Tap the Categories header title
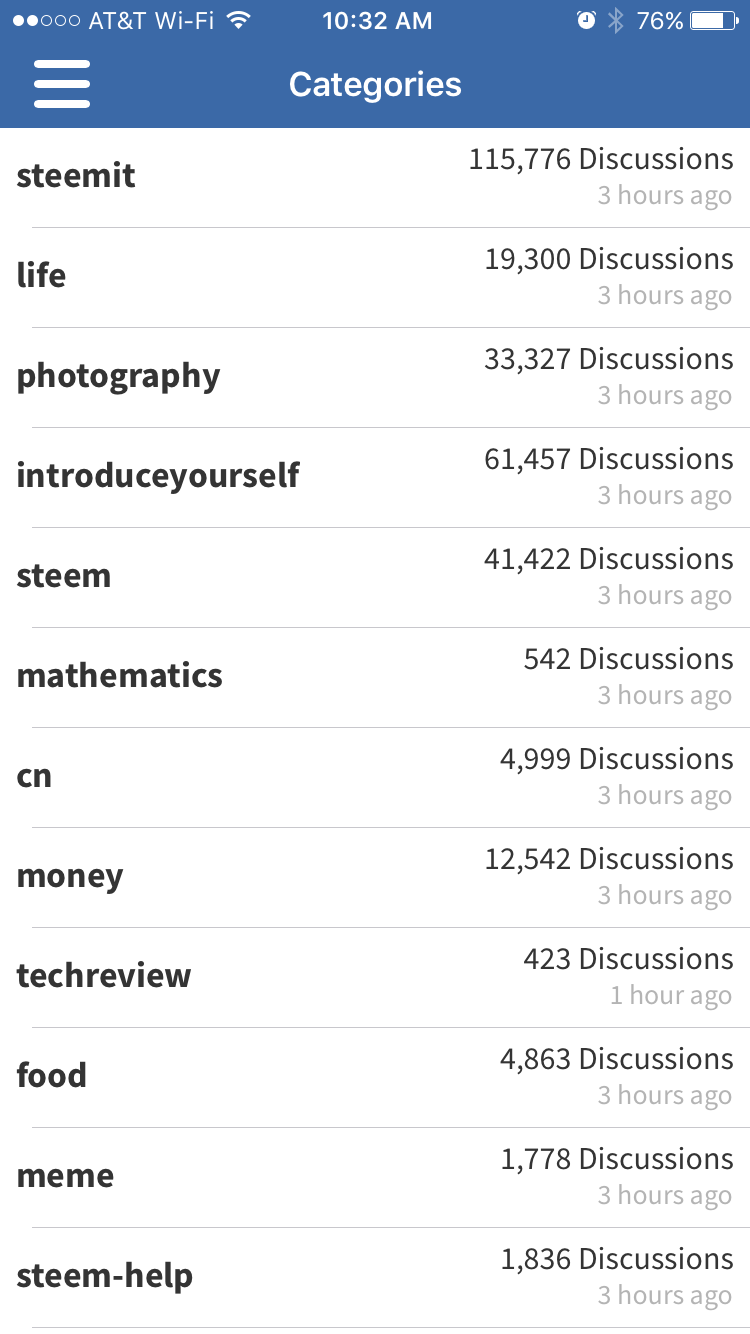 [375, 84]
